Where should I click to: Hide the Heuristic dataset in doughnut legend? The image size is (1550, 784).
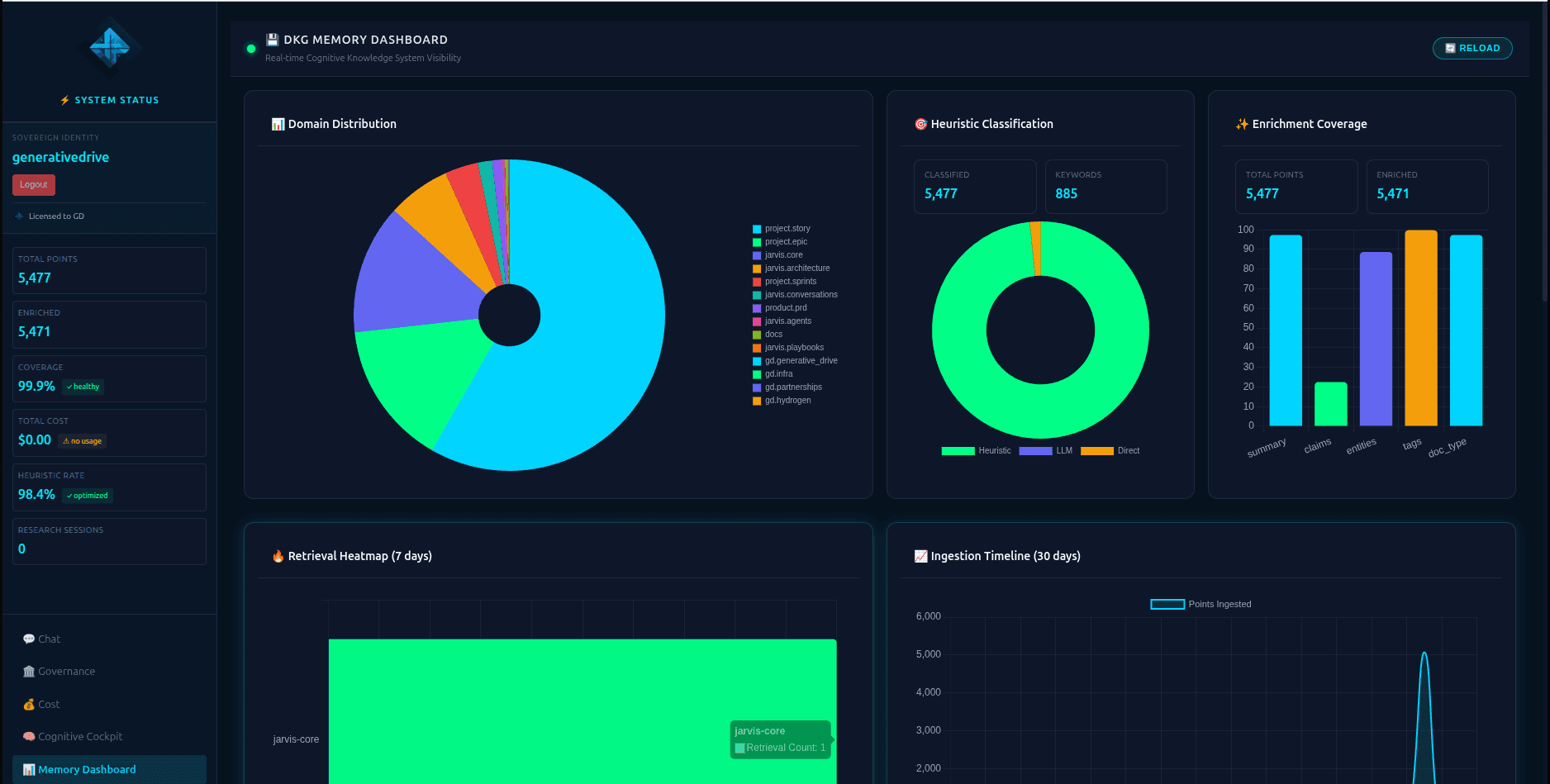tap(977, 451)
